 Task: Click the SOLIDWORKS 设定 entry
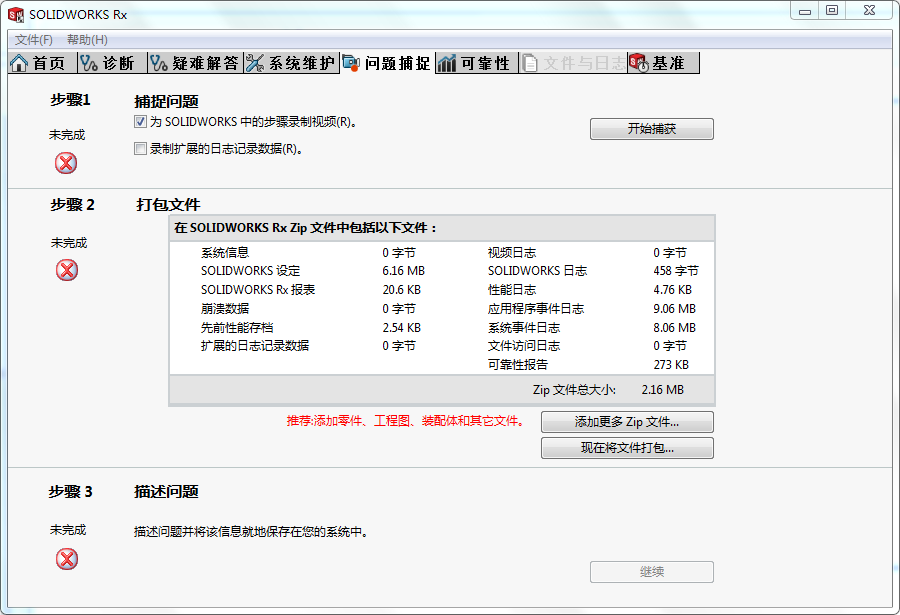[x=250, y=271]
